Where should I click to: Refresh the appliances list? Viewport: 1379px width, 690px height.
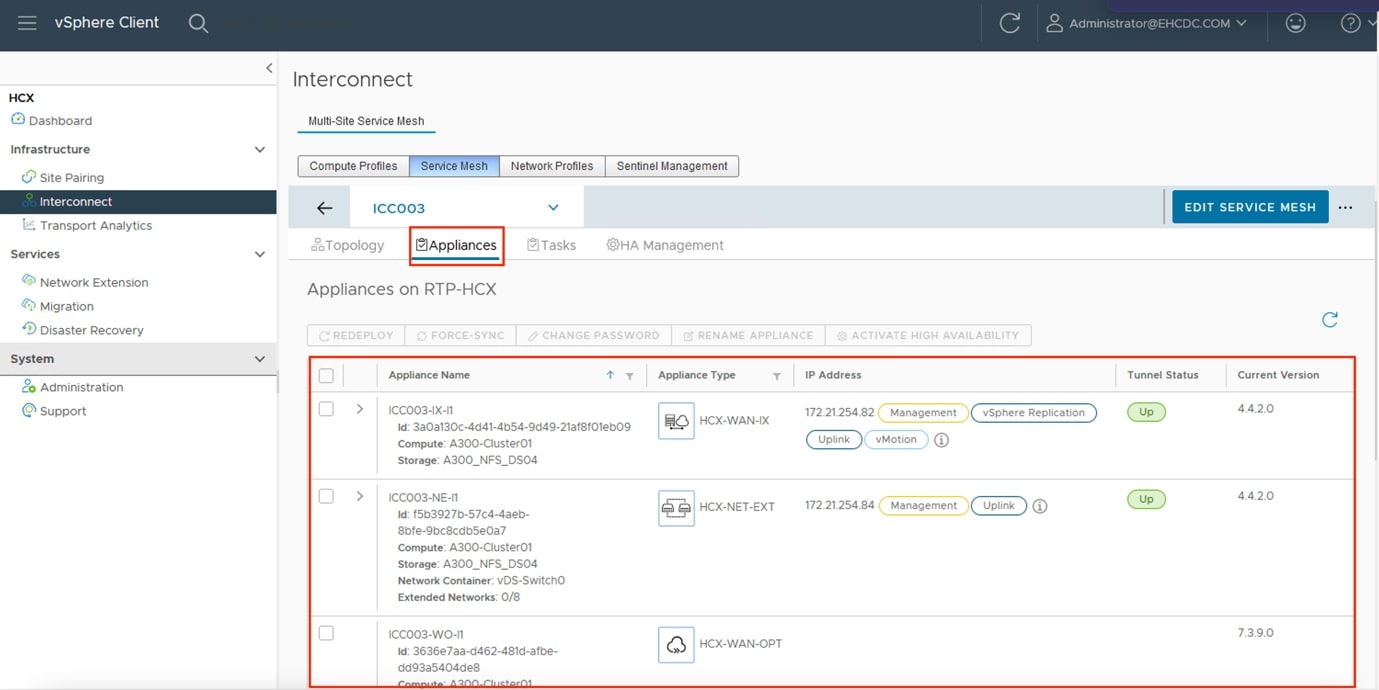point(1329,320)
